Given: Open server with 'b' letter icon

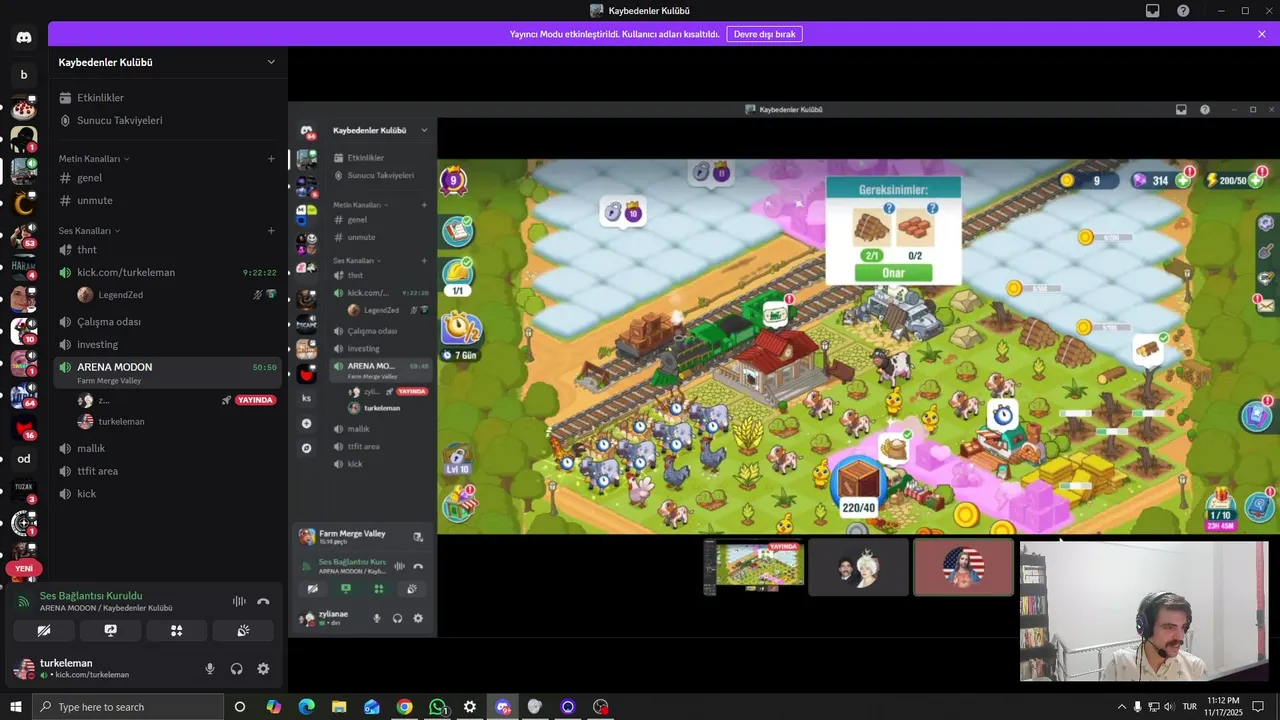Looking at the screenshot, I should pyautogui.click(x=24, y=75).
